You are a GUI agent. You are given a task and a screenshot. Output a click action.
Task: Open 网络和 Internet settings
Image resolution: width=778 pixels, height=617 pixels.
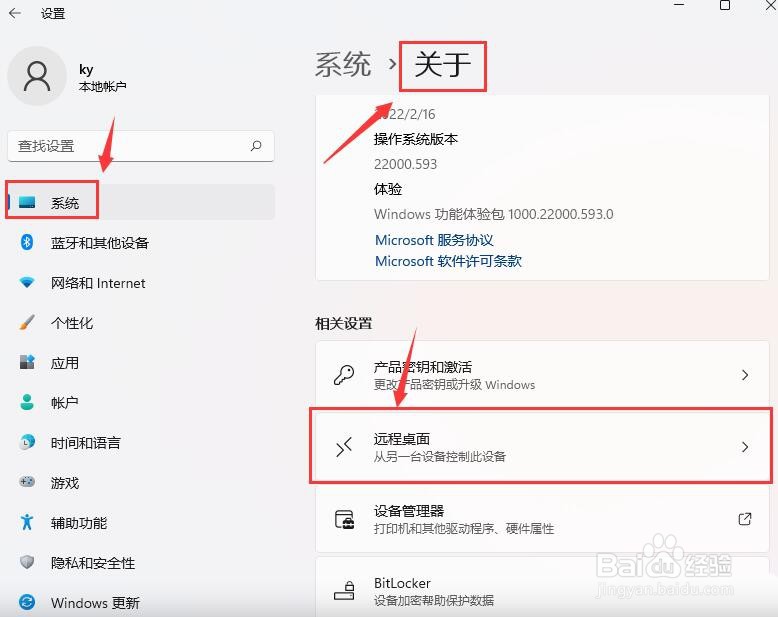point(140,283)
